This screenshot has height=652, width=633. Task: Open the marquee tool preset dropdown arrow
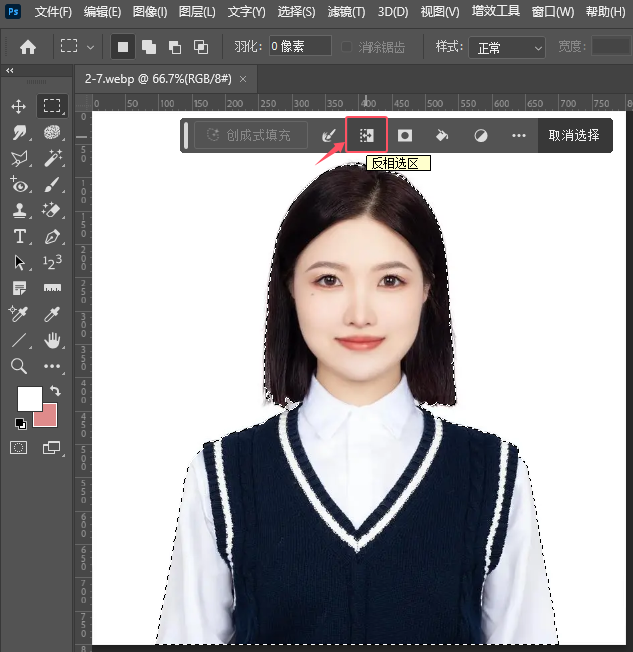click(x=90, y=47)
